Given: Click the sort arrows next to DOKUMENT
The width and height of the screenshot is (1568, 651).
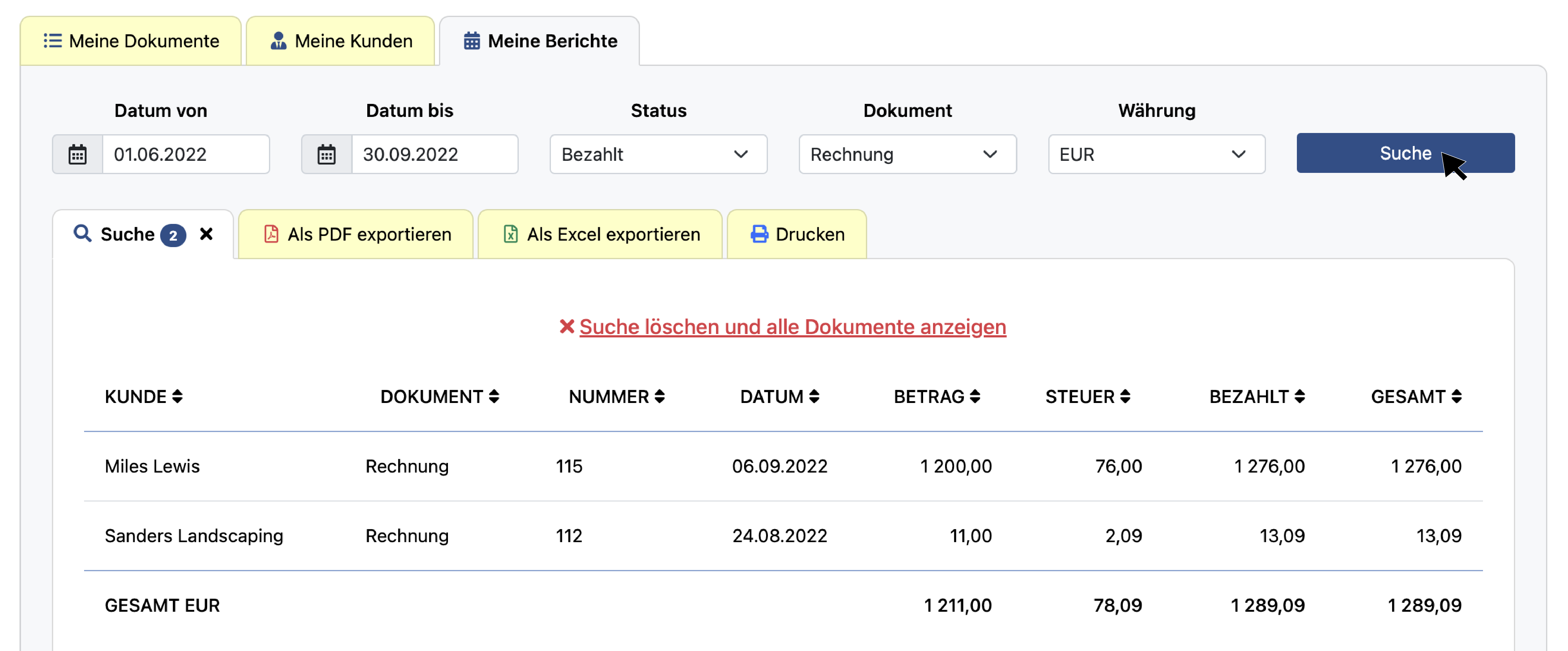Looking at the screenshot, I should (494, 396).
